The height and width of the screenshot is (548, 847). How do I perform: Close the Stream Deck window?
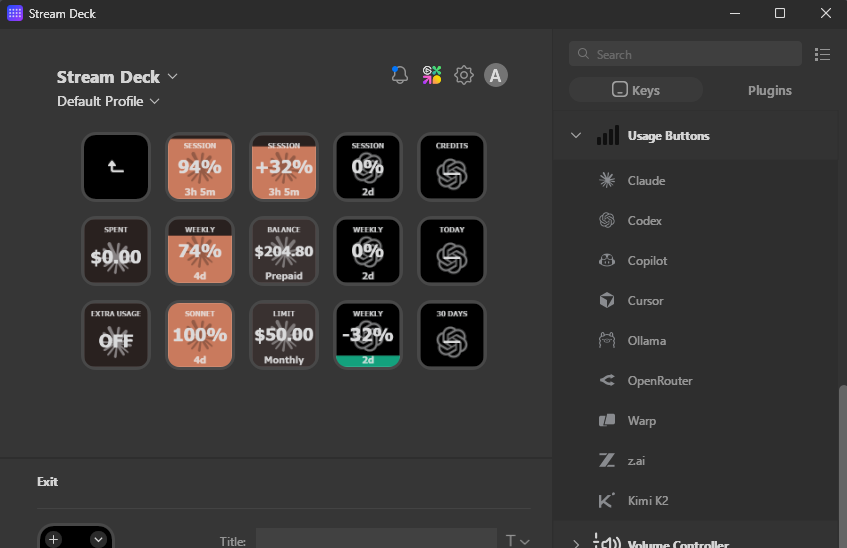click(x=825, y=14)
